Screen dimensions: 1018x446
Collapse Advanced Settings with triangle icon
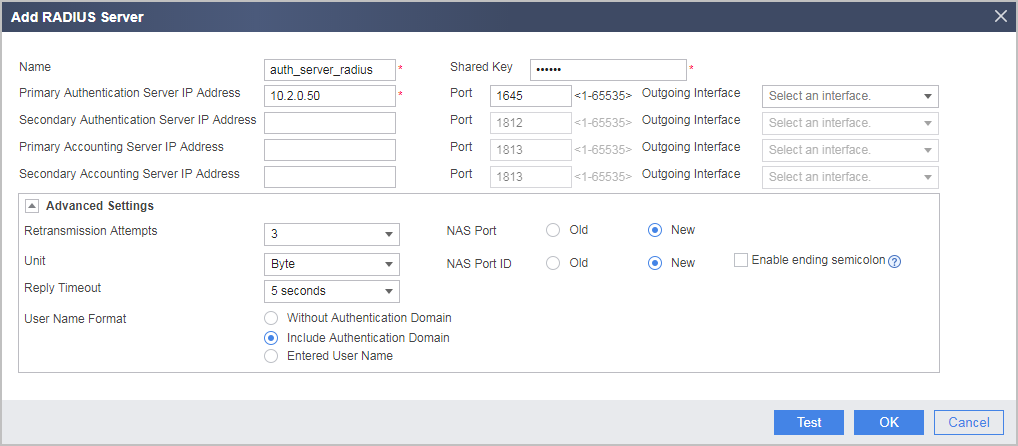pyautogui.click(x=31, y=206)
